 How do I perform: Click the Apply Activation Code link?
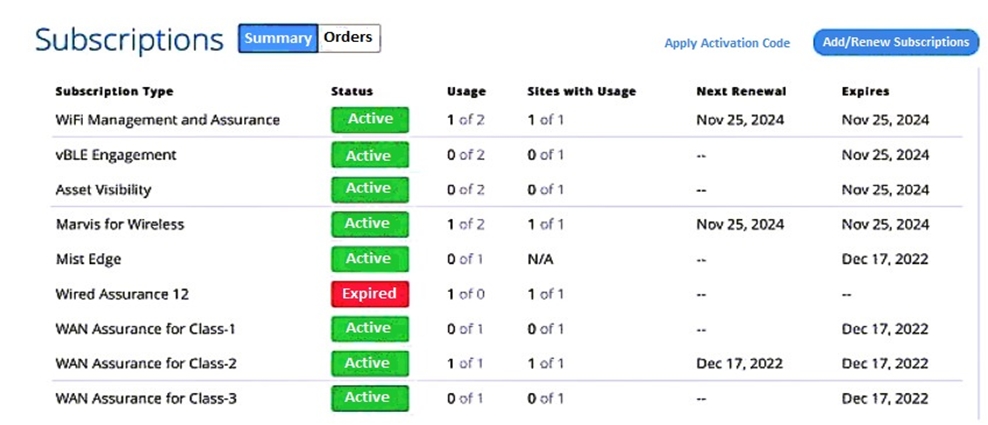[x=727, y=43]
